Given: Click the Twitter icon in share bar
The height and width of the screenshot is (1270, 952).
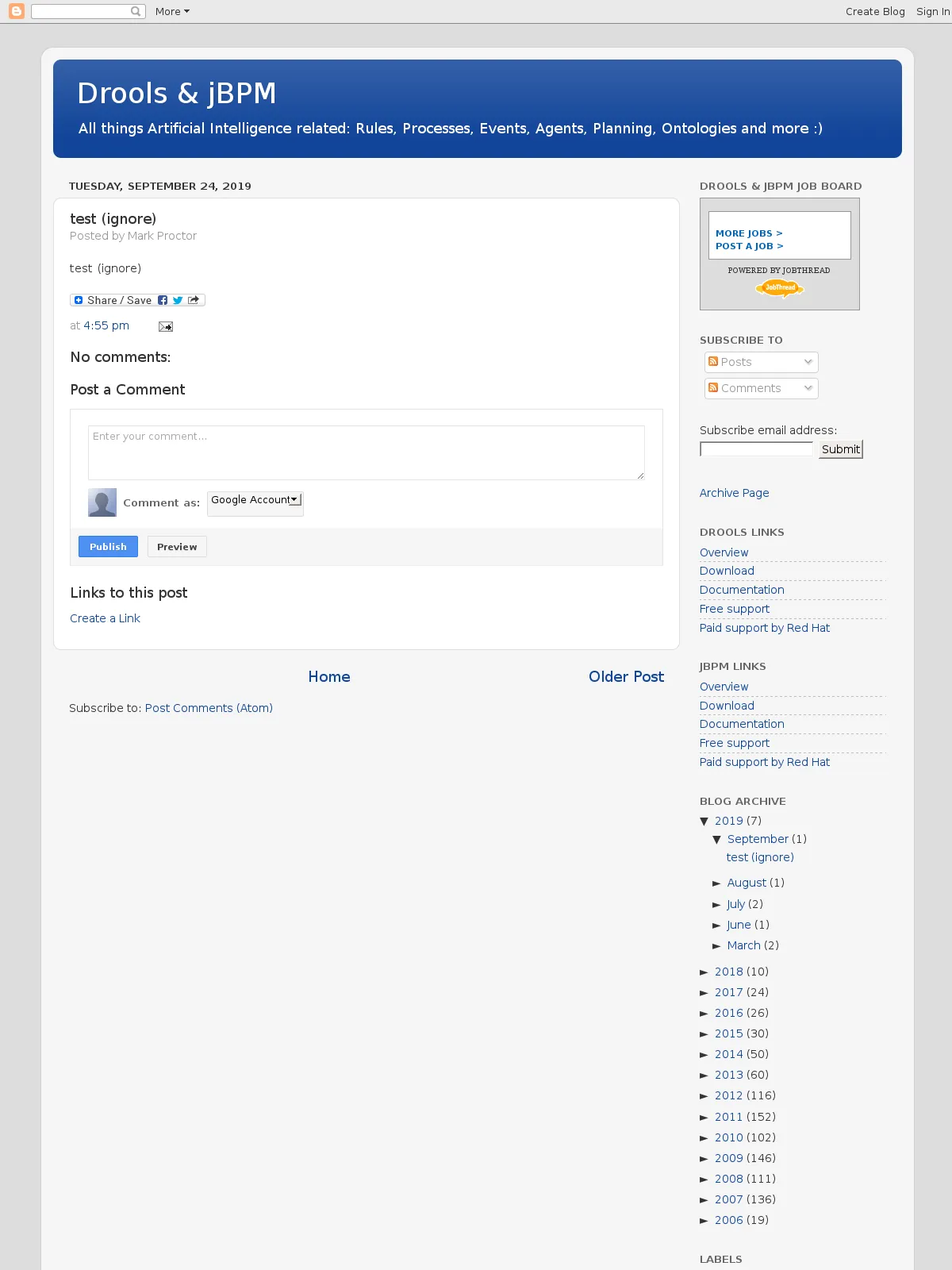Looking at the screenshot, I should 178,300.
